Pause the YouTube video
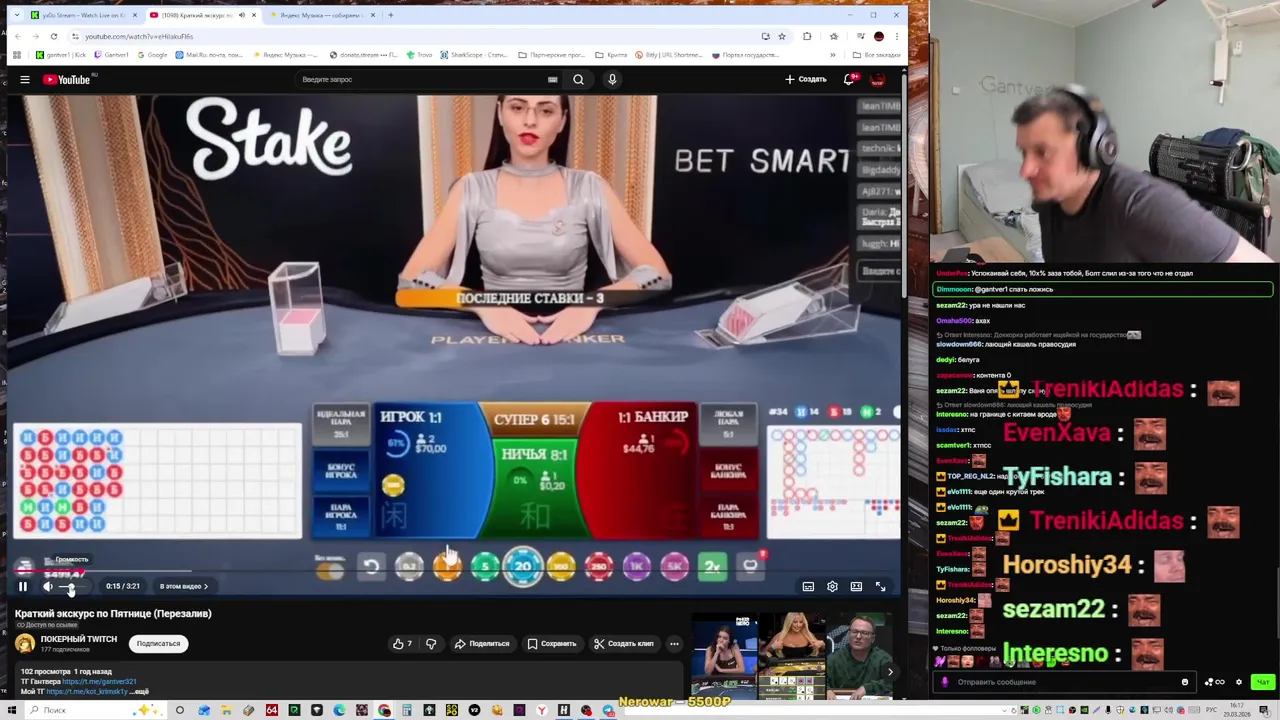1280x720 pixels. (22, 586)
